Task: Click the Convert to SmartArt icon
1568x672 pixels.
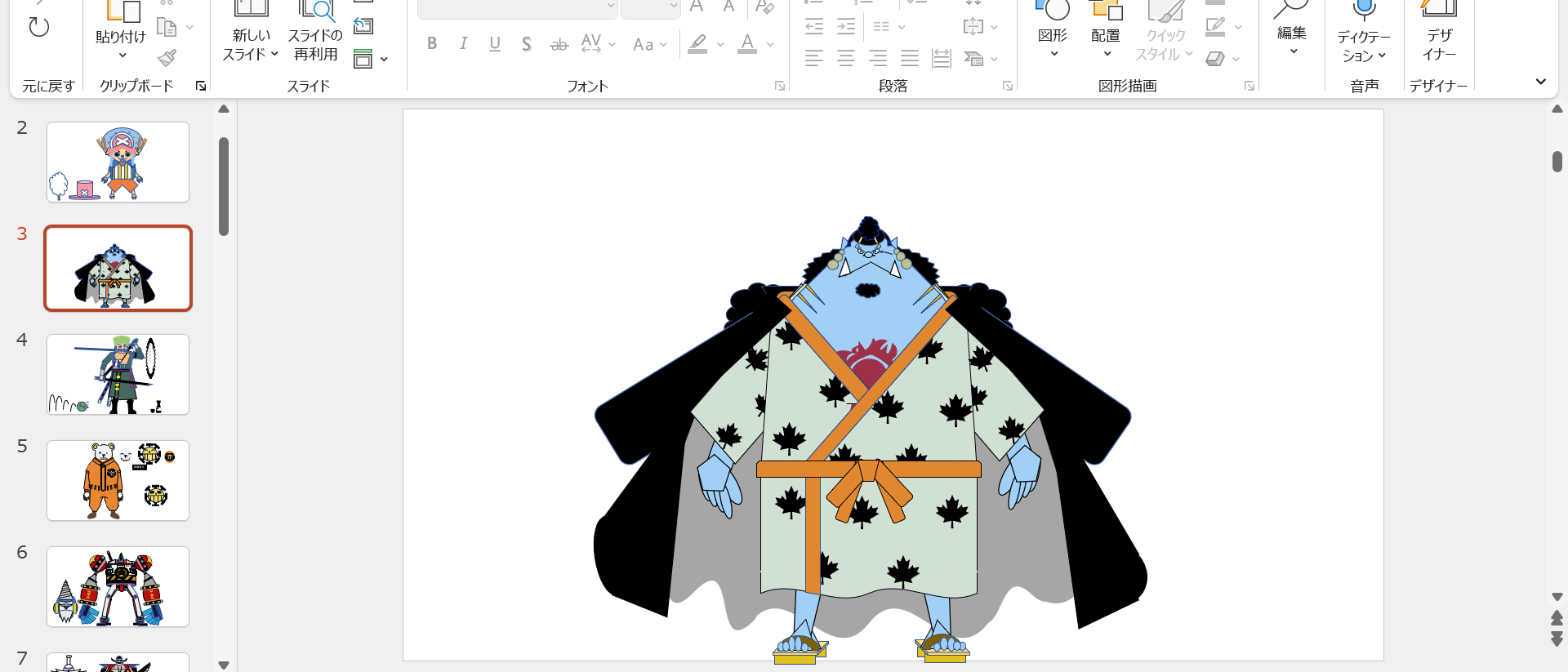Action: coord(973,58)
